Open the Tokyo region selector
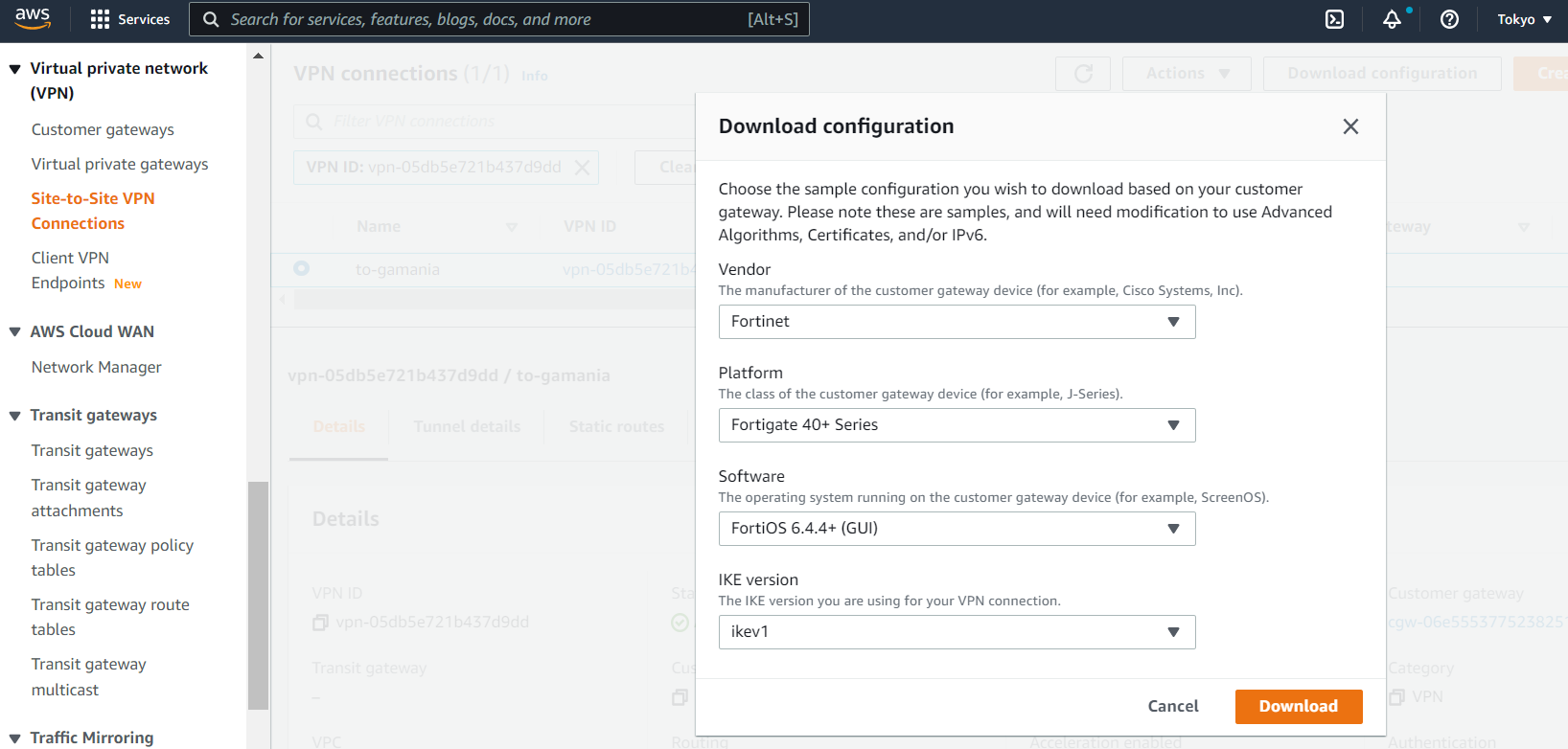The width and height of the screenshot is (1568, 749). [x=1524, y=19]
